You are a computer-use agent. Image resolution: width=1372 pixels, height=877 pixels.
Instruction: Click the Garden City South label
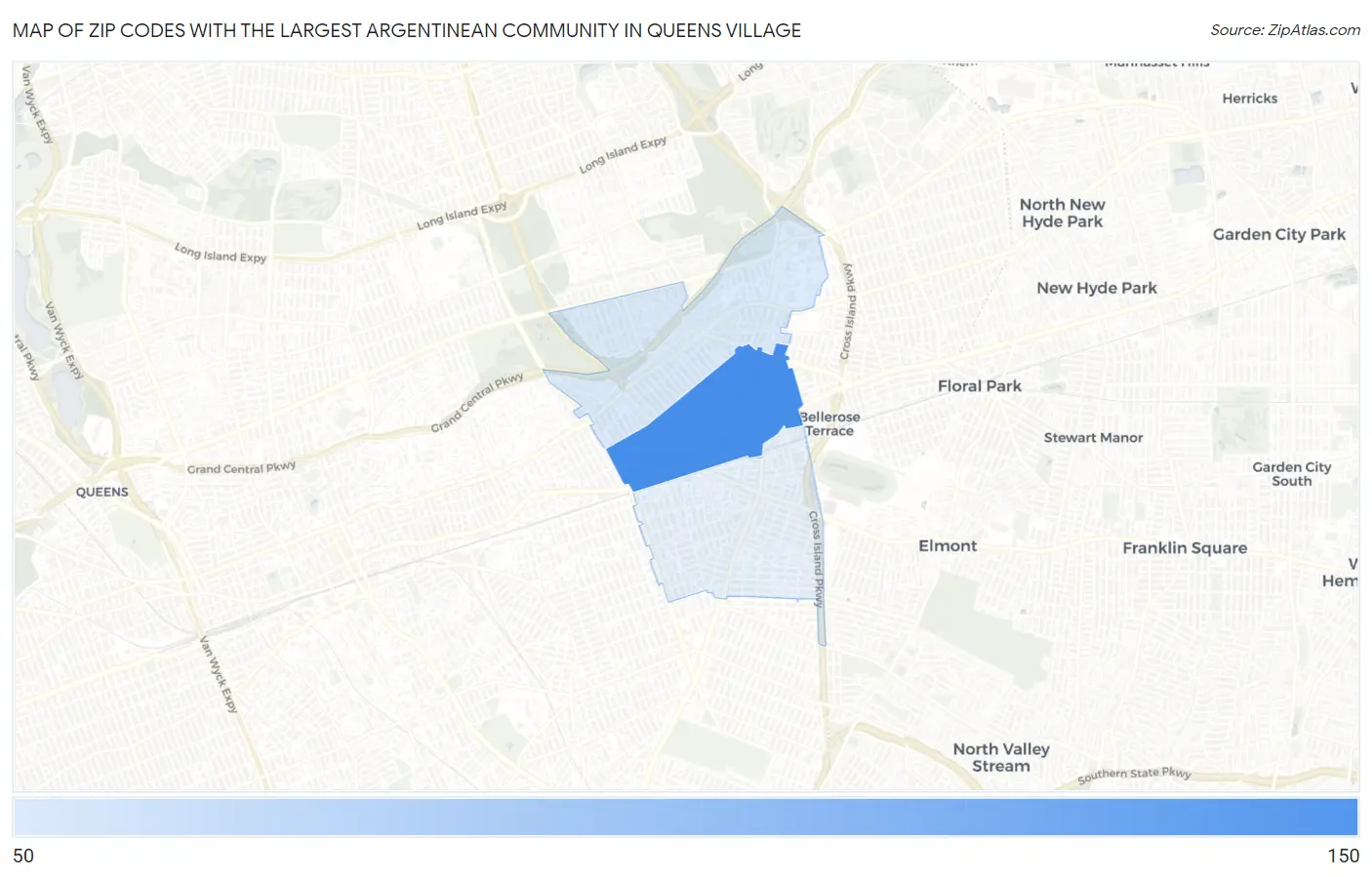pyautogui.click(x=1292, y=474)
